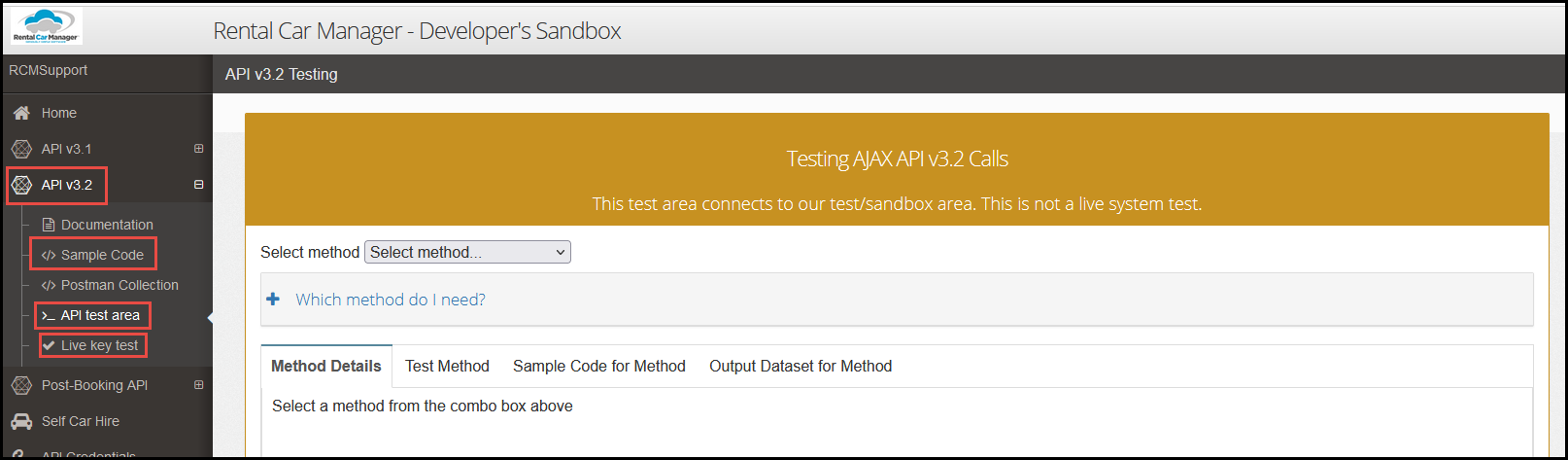Select the Output Dataset for Method tab
The width and height of the screenshot is (1568, 460).
(801, 366)
